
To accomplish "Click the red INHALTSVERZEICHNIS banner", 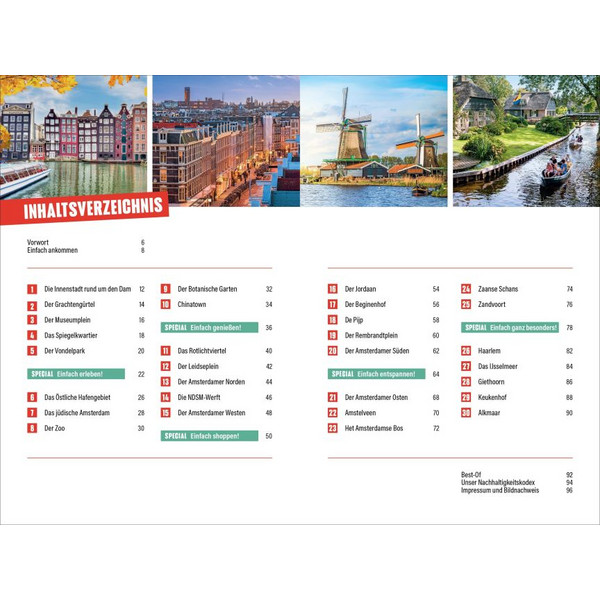I will click(x=84, y=209).
